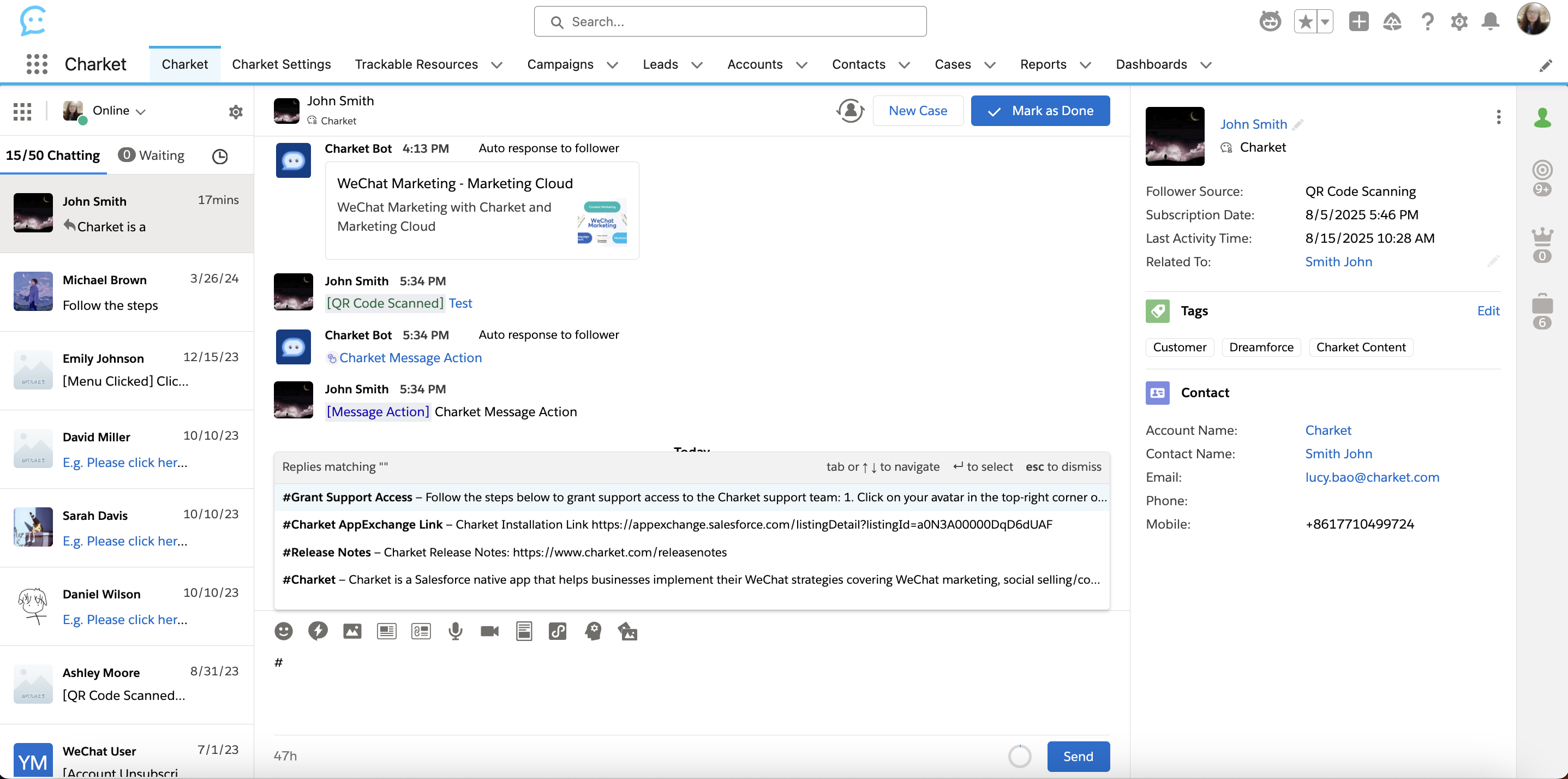Click the voice message microphone icon
1568x779 pixels.
click(456, 631)
